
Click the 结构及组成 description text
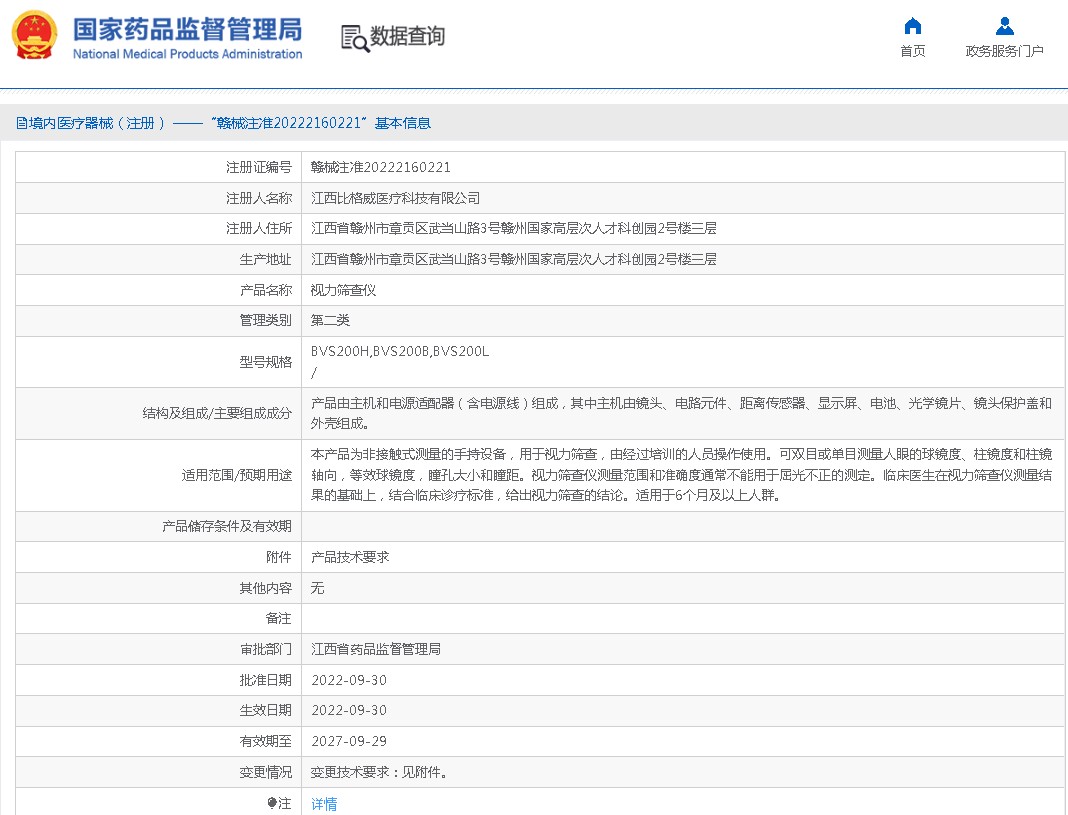tap(681, 413)
